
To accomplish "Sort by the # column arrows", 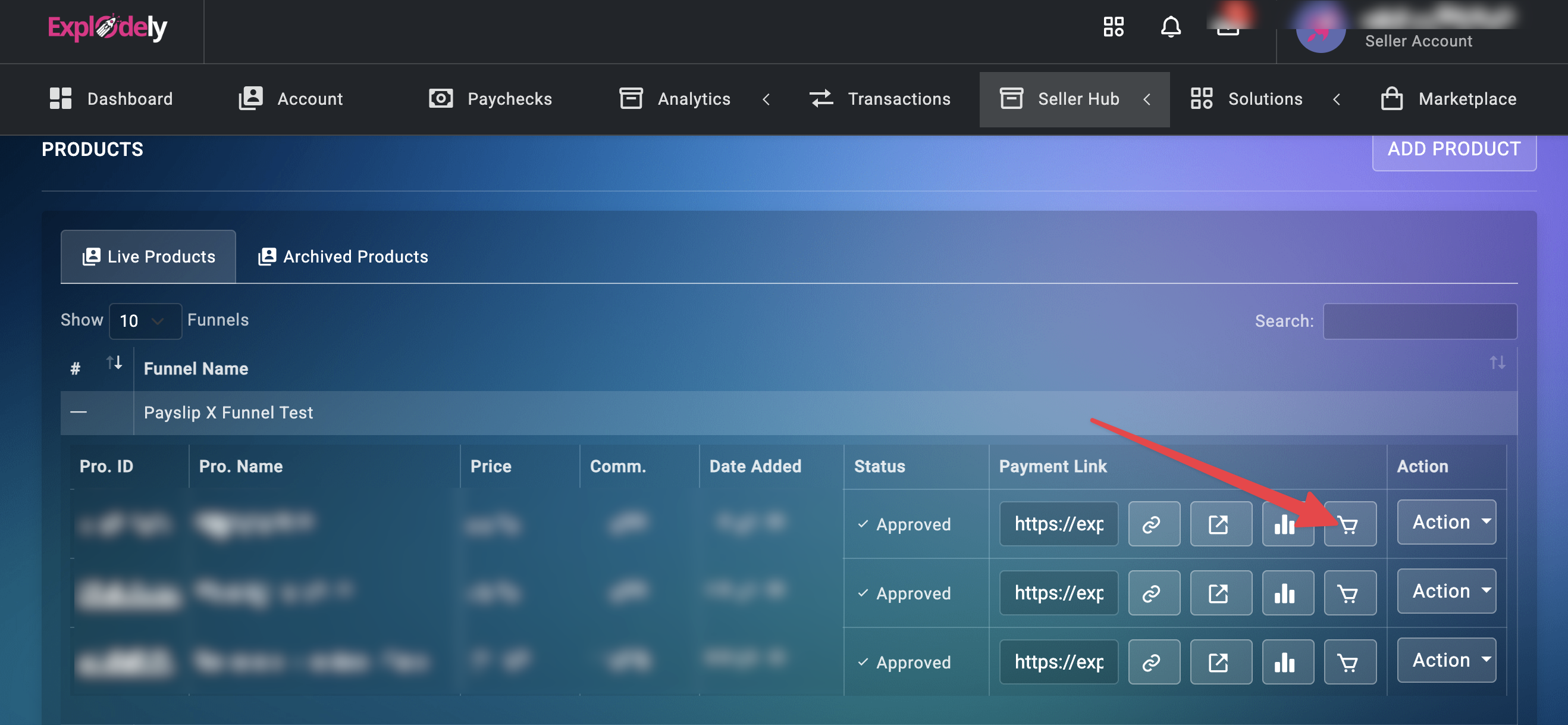I will pyautogui.click(x=114, y=363).
